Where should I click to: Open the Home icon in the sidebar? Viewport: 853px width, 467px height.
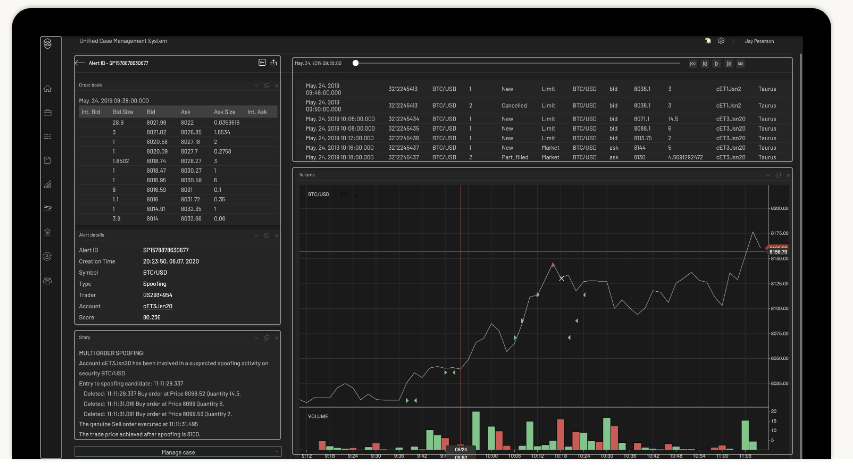[48, 88]
